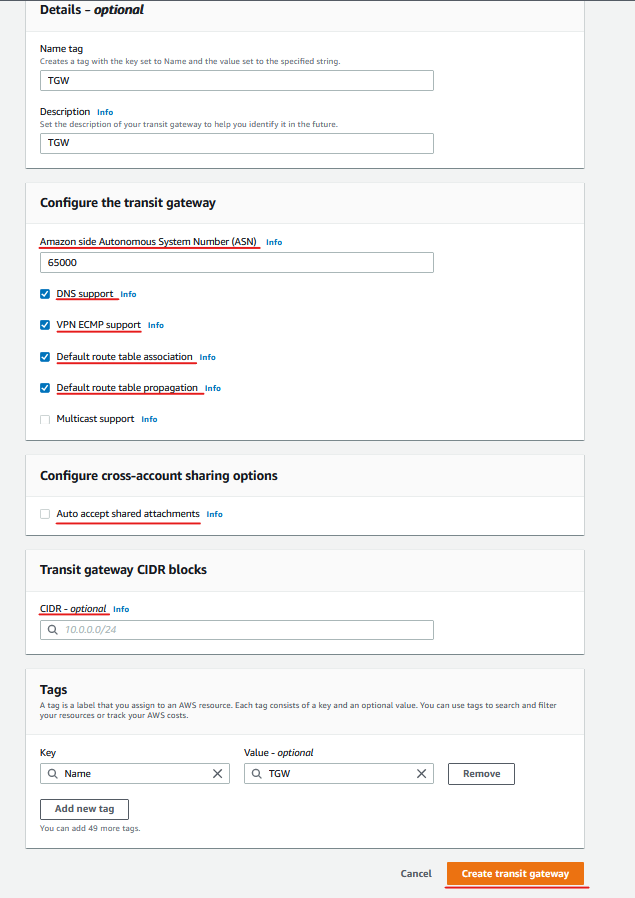
Task: Open Info link for Multicast support
Action: point(149,419)
